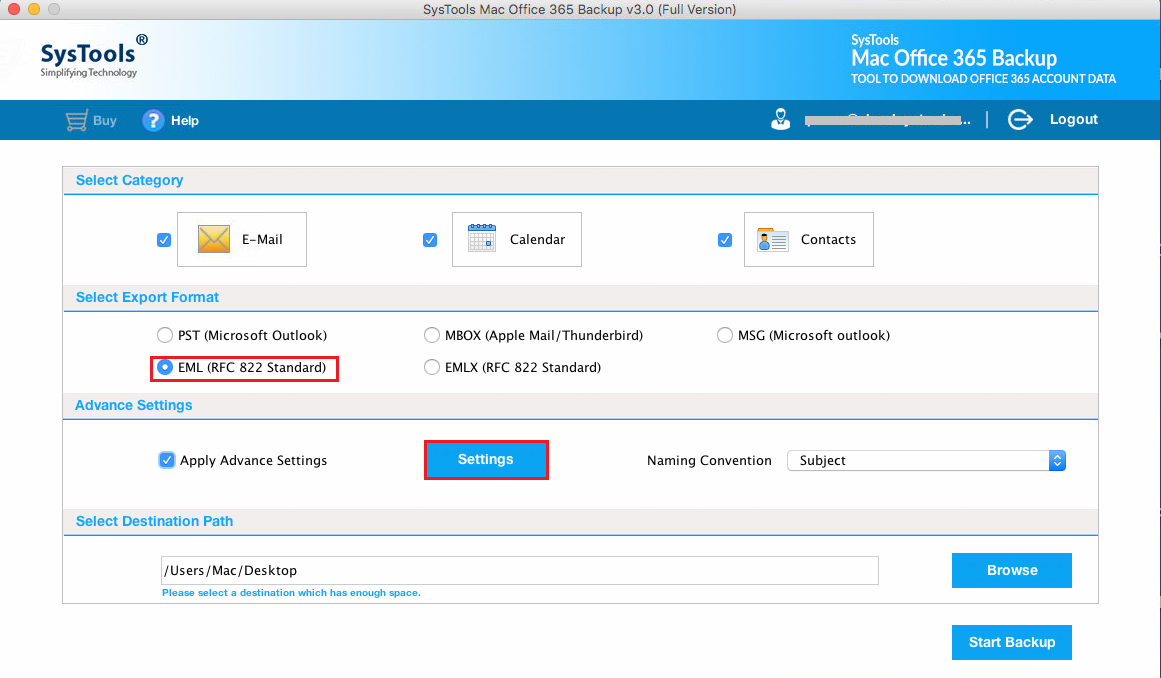Click the 'Select Export Format' heading text
This screenshot has height=678, width=1161.
pos(147,298)
